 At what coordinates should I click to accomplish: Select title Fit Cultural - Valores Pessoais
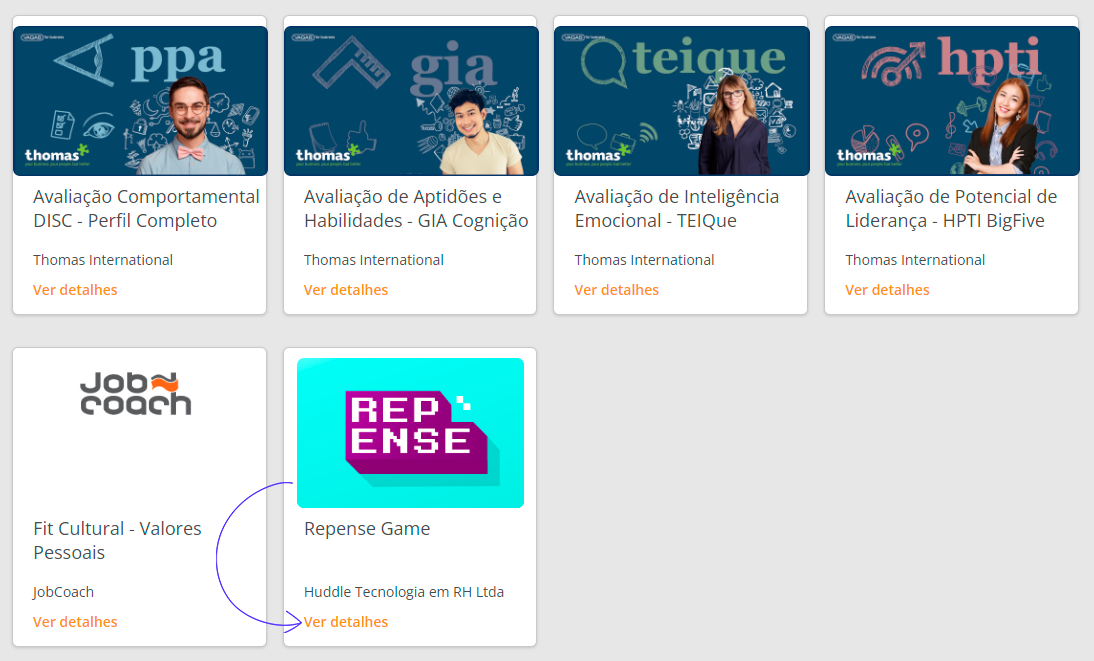(117, 540)
